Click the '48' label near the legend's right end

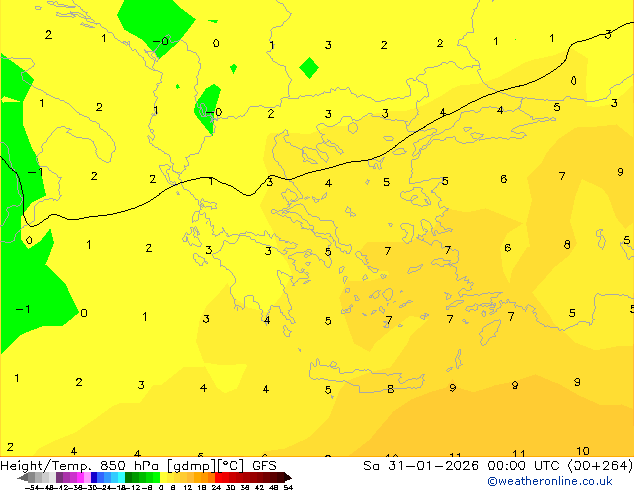pos(274,487)
